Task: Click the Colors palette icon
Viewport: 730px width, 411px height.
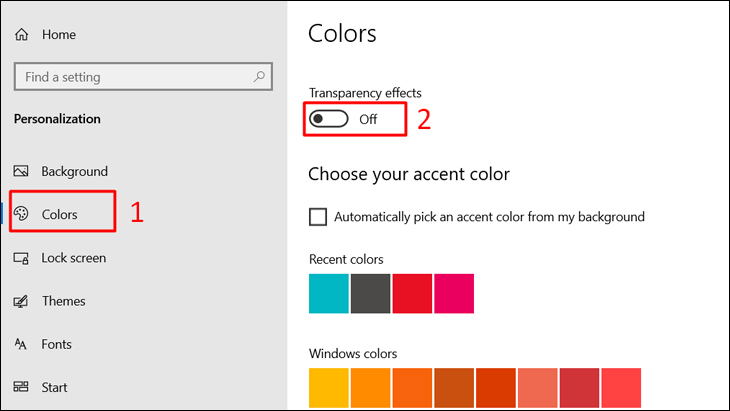Action: pos(21,214)
